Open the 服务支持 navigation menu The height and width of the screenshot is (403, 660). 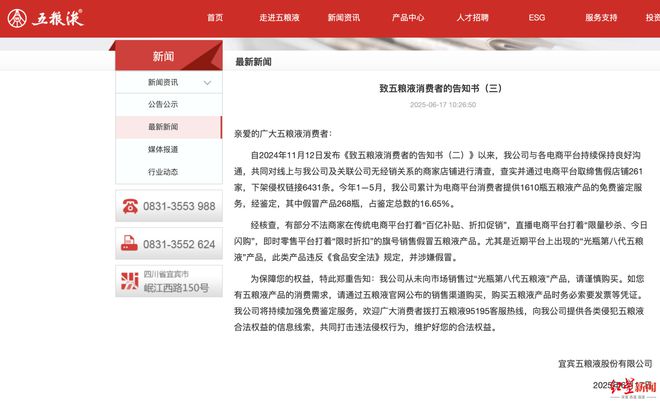coord(601,18)
